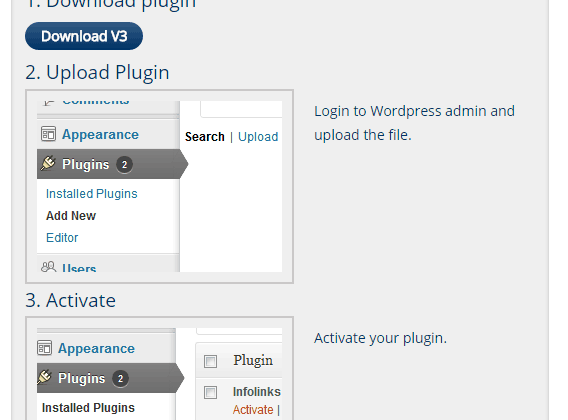Image resolution: width=568 pixels, height=420 pixels.
Task: Click the Users menu label
Action: (79, 267)
